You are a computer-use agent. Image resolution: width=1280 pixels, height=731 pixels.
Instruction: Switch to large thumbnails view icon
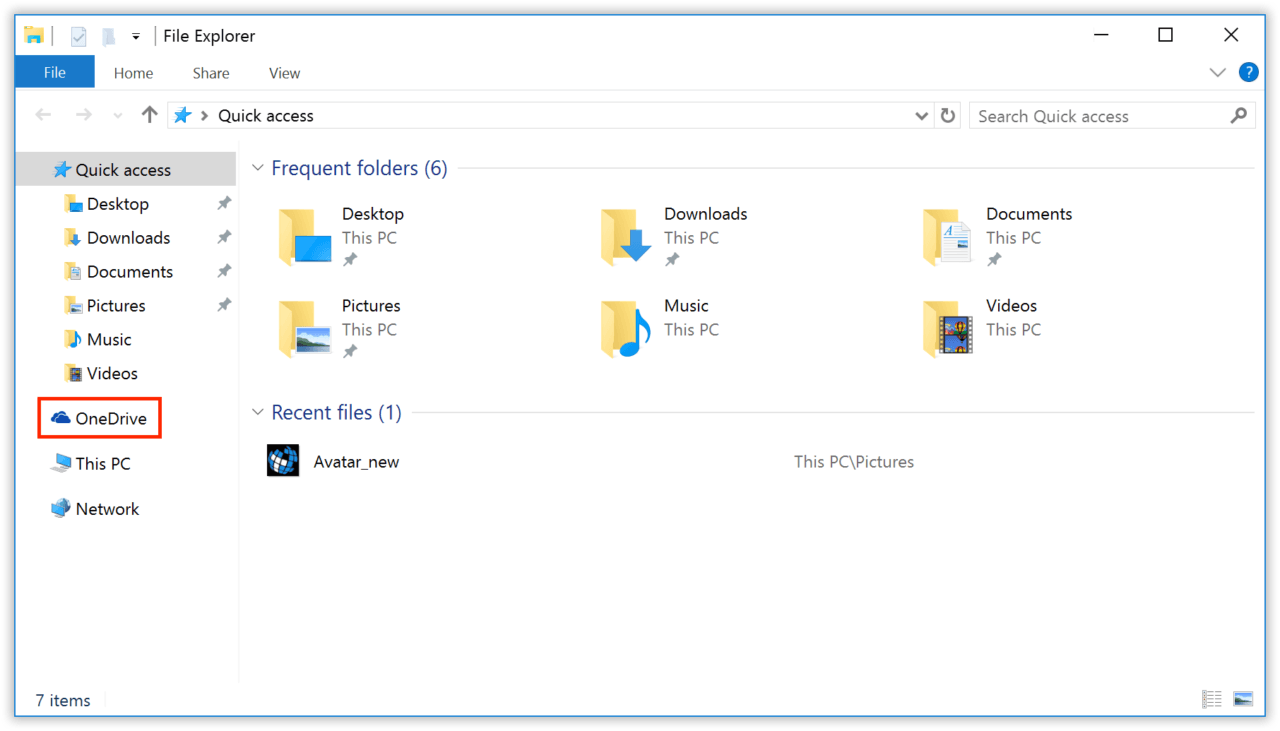click(x=1243, y=699)
